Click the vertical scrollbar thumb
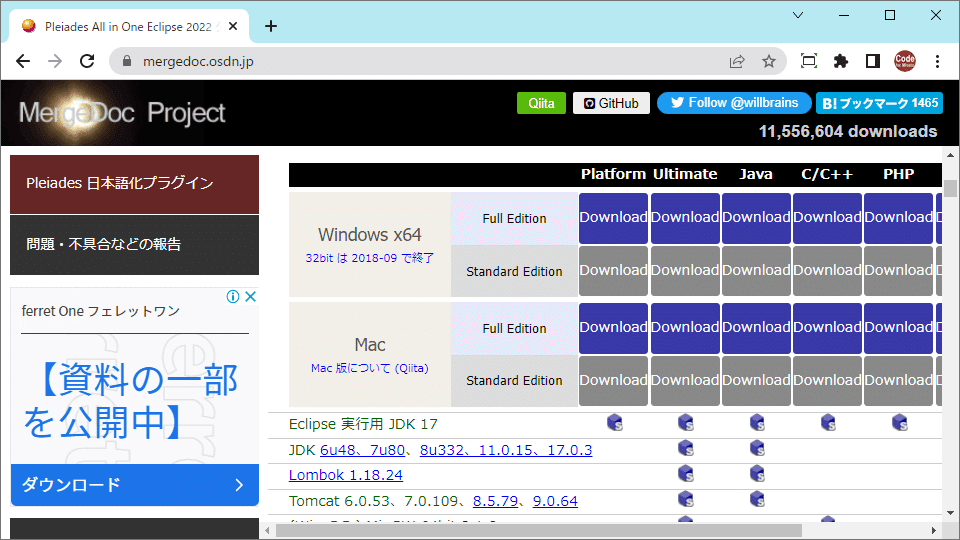 (950, 188)
